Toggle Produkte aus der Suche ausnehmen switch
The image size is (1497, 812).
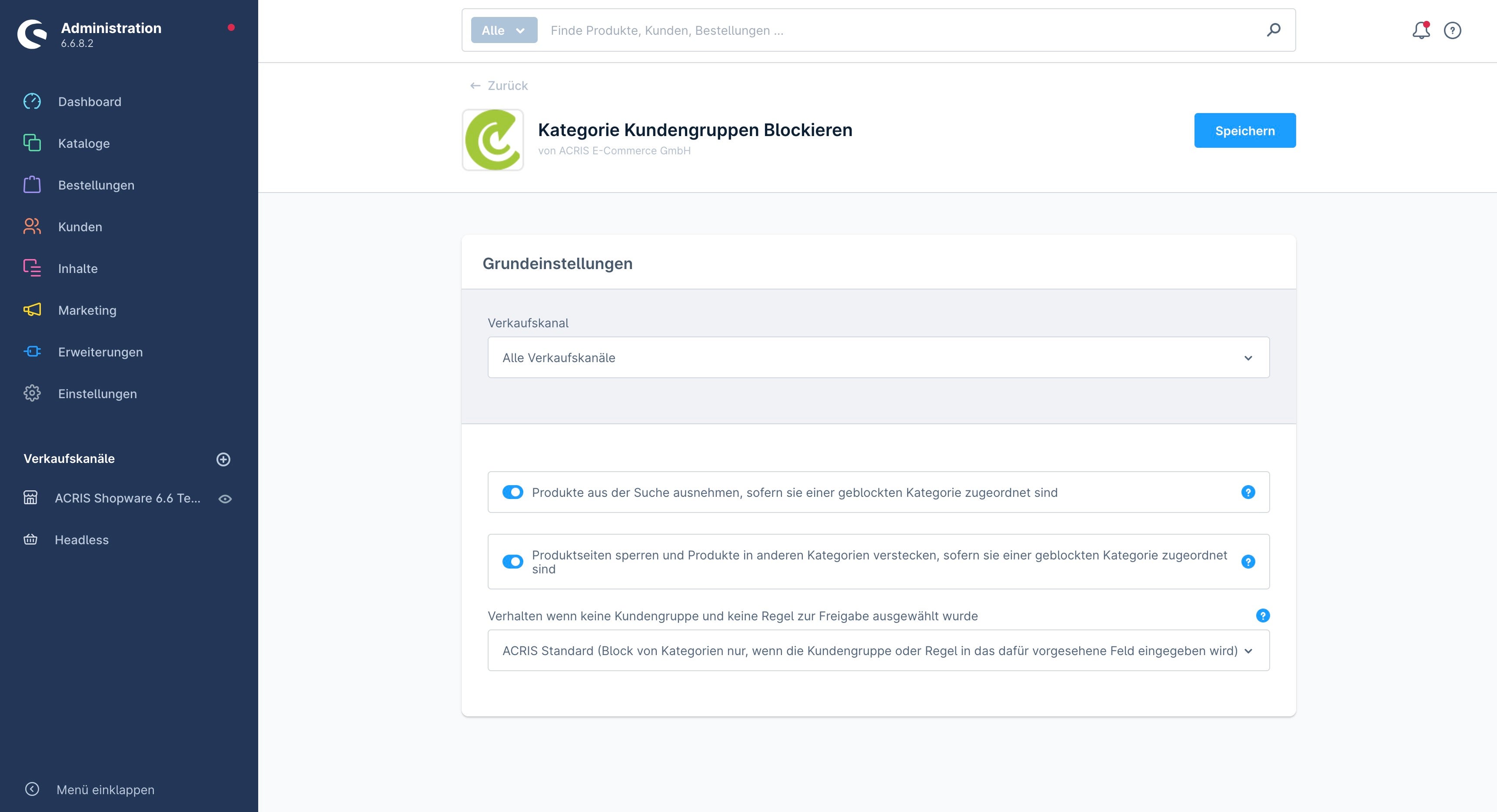512,493
